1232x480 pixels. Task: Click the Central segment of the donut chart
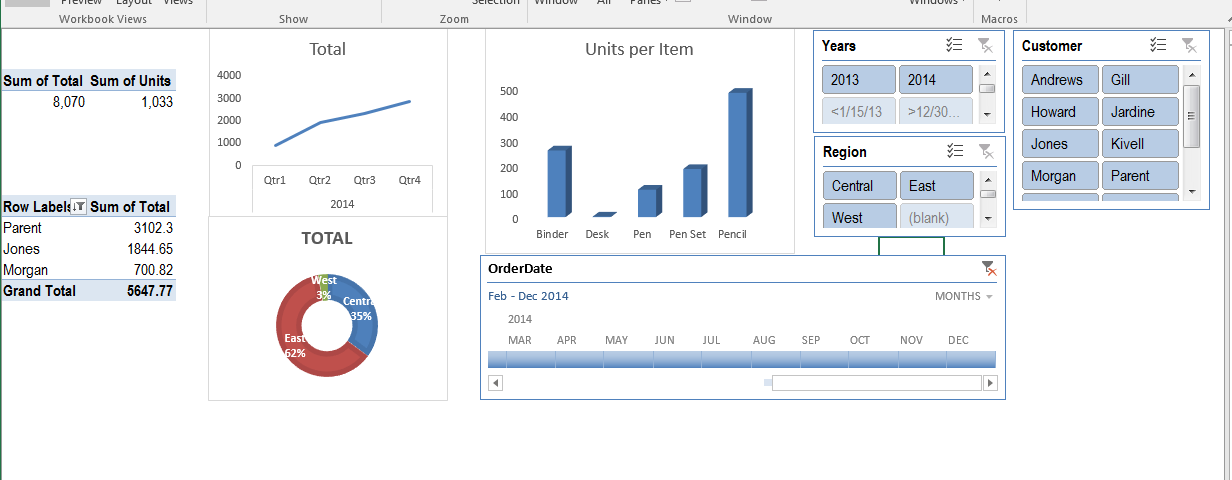point(363,315)
